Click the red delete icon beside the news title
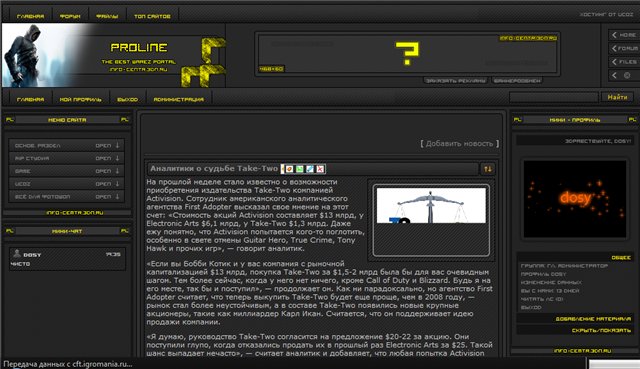The height and width of the screenshot is (369, 640). pyautogui.click(x=320, y=169)
